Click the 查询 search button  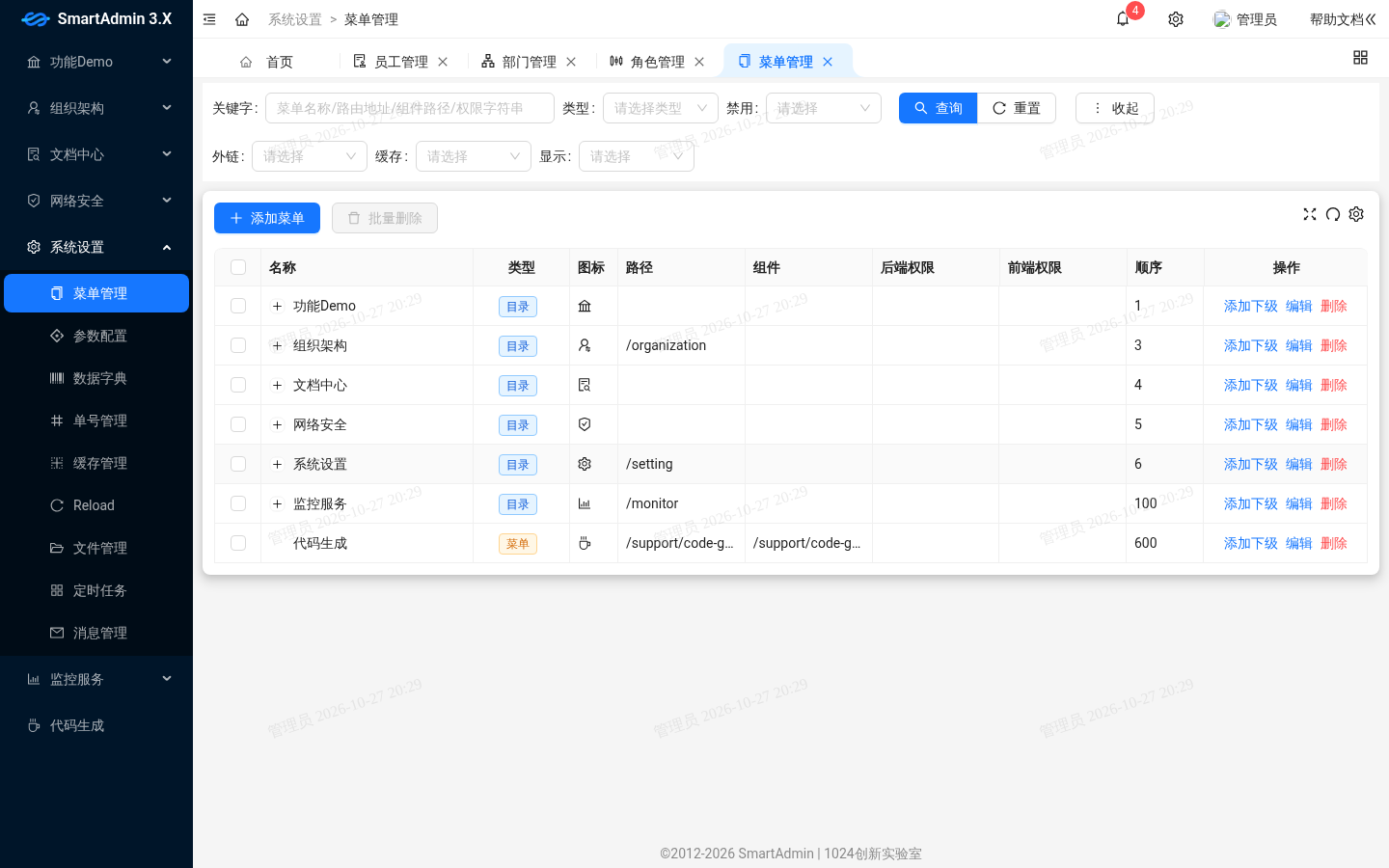coord(939,108)
